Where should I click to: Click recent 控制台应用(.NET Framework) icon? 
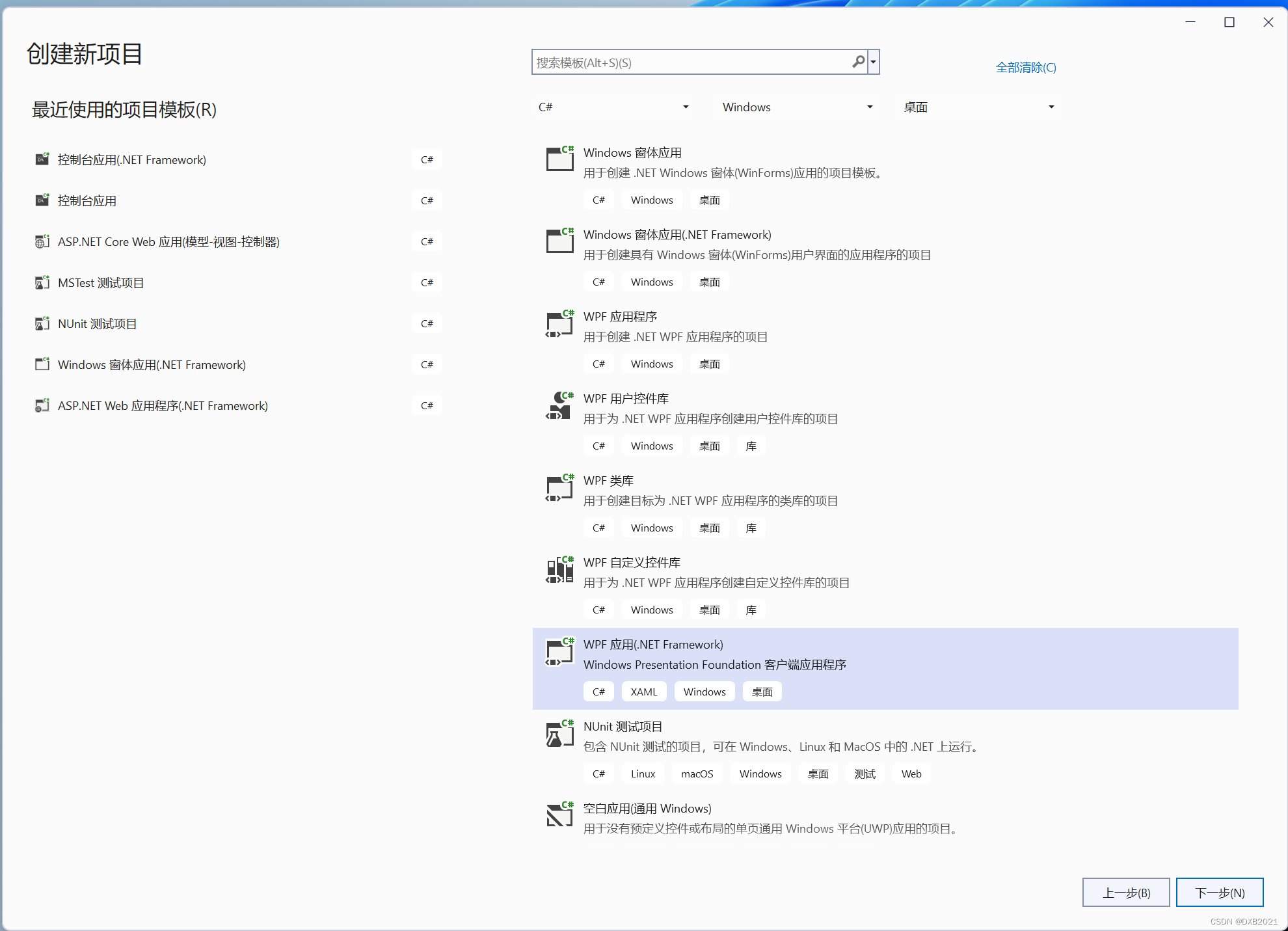(x=42, y=159)
